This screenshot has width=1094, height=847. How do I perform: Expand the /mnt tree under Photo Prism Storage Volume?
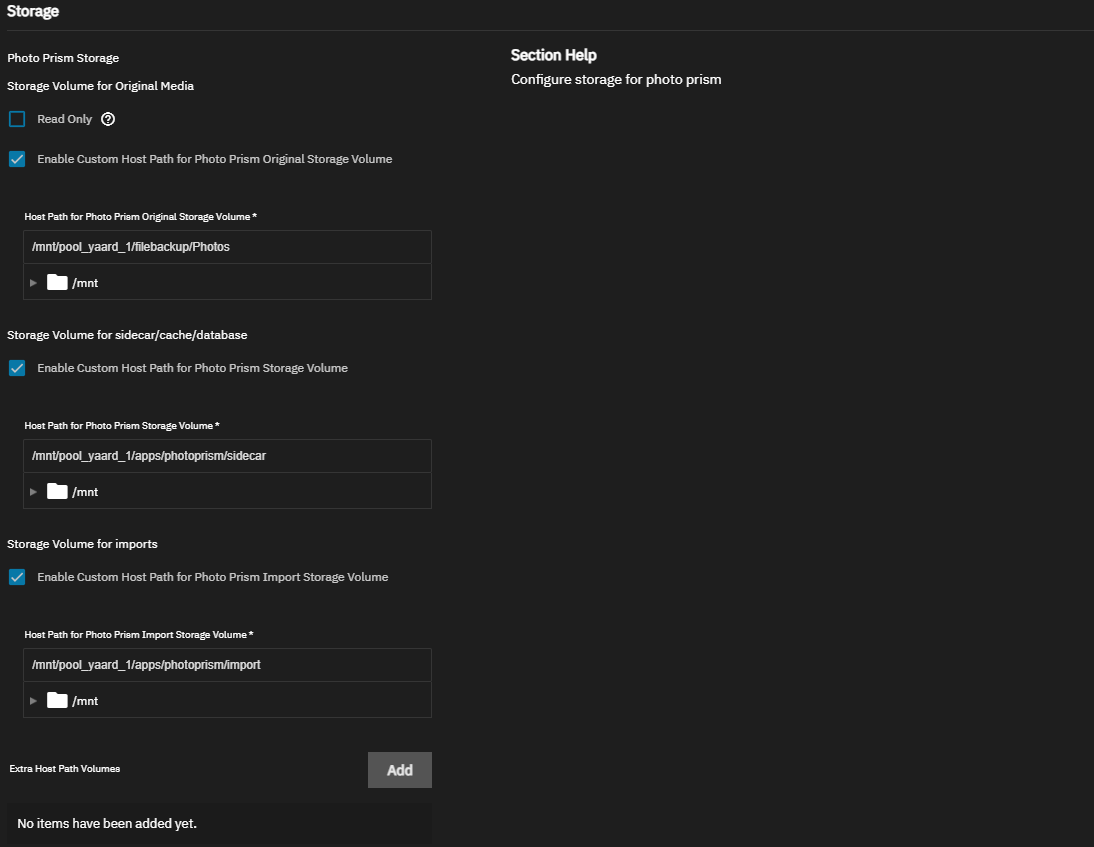point(33,492)
